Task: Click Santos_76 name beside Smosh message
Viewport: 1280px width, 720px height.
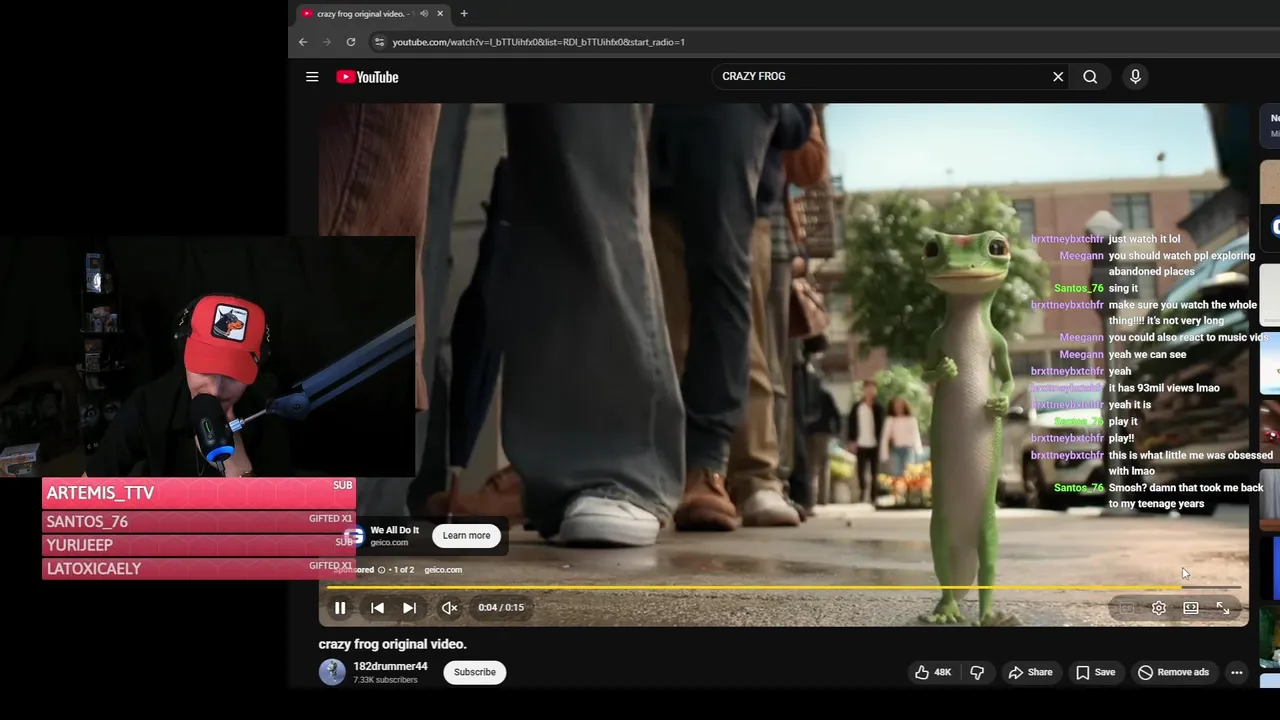Action: coord(1079,488)
